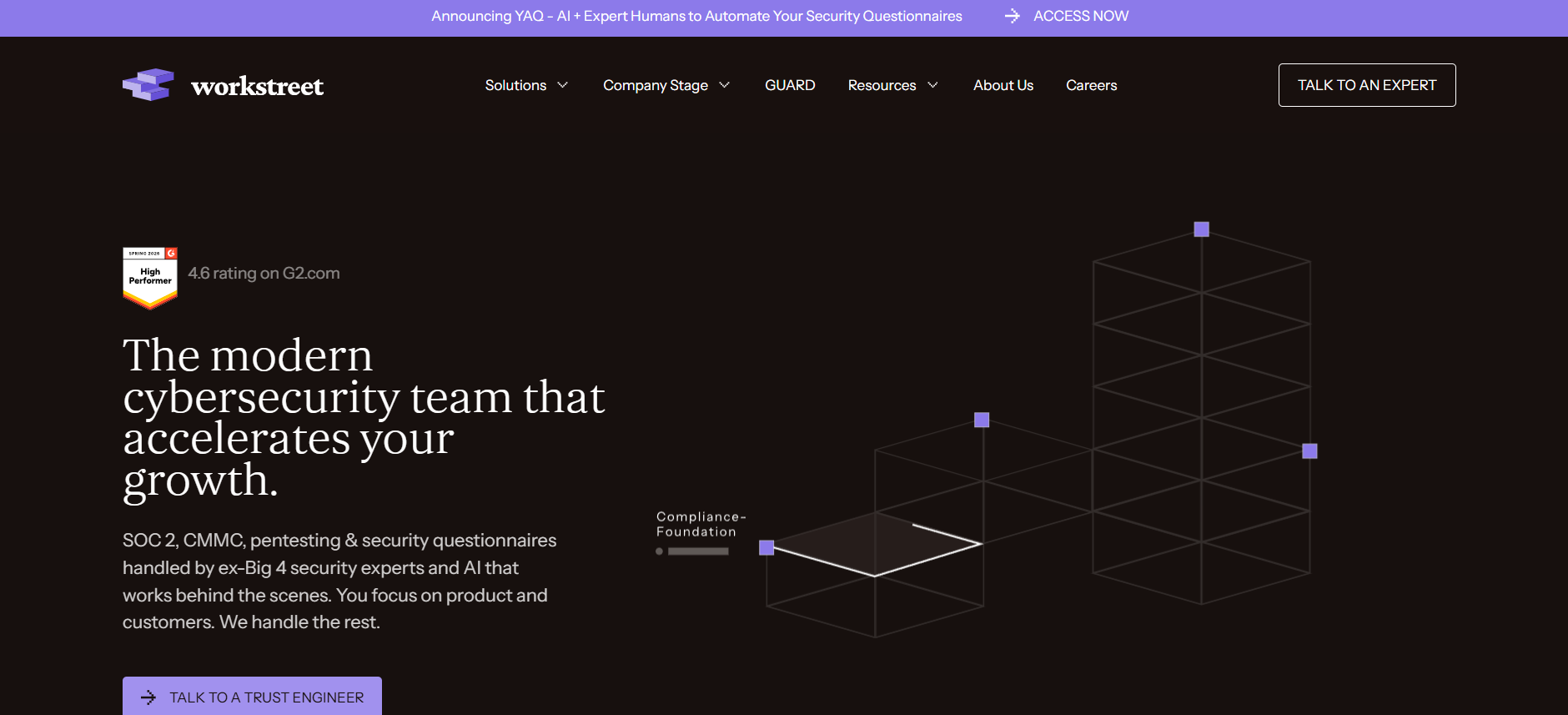Expand the Solutions dropdown chevron
The image size is (1568, 715).
(x=563, y=85)
